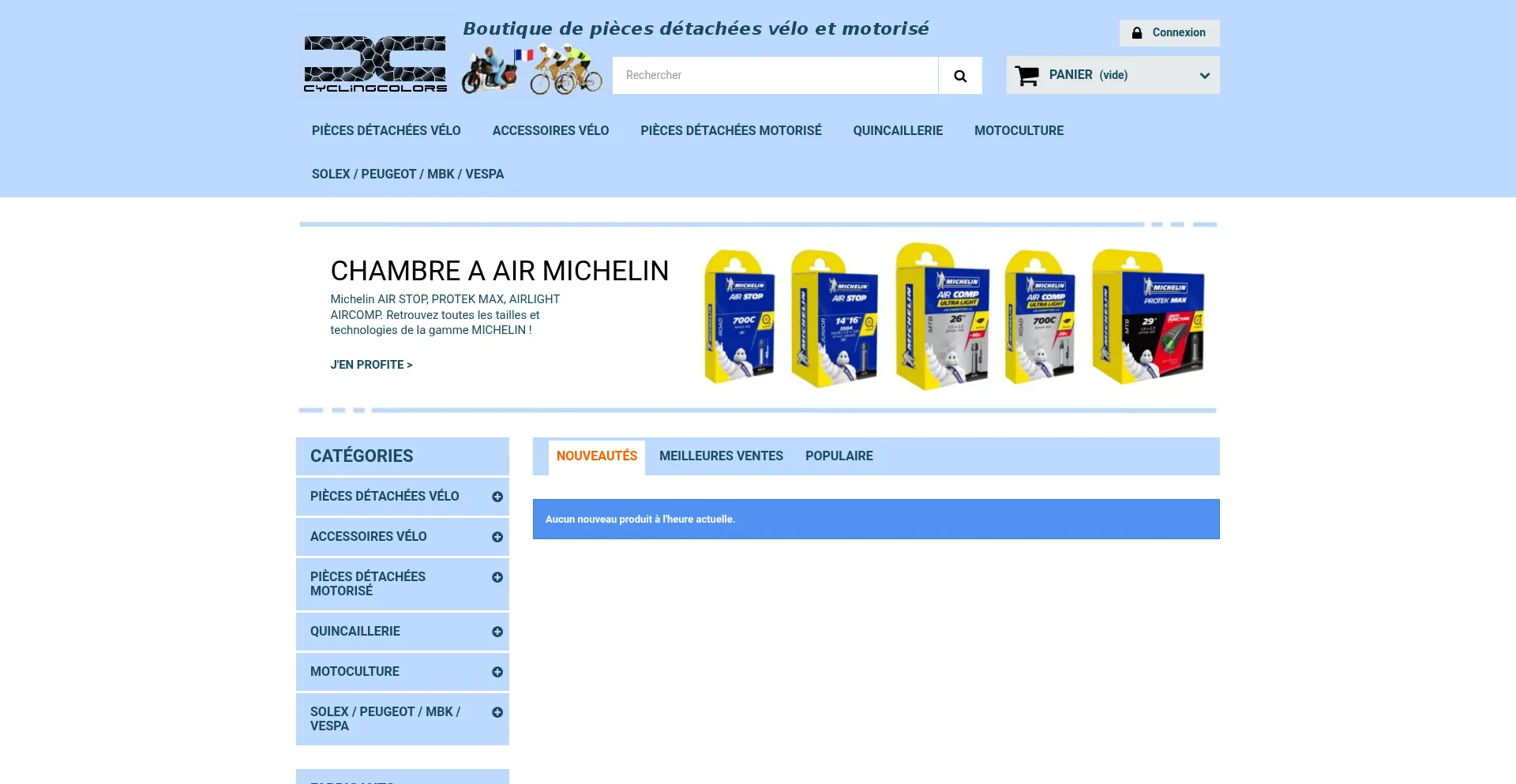Open Pièces détachées vélo sidebar link
Screen dimensions: 1516x784
(385, 497)
